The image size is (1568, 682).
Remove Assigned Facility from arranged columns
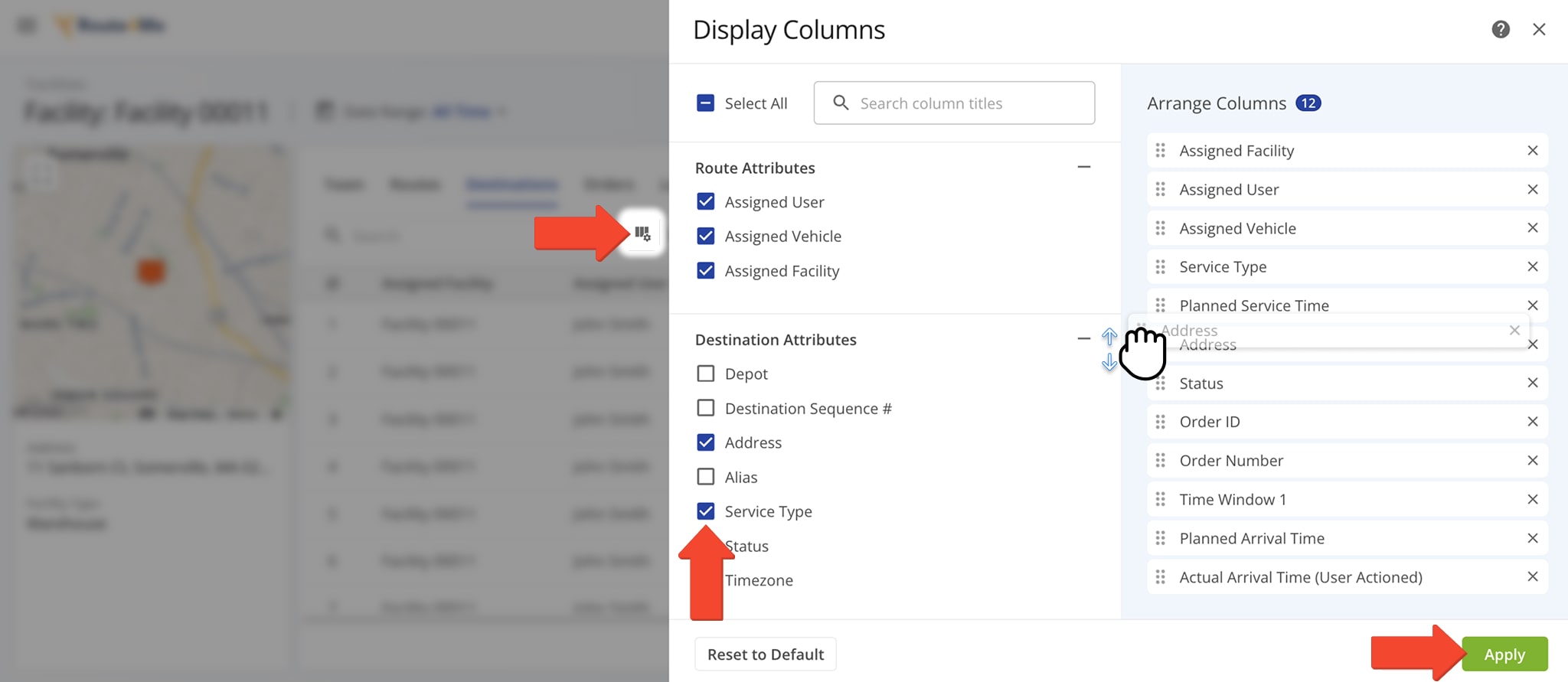pos(1532,151)
